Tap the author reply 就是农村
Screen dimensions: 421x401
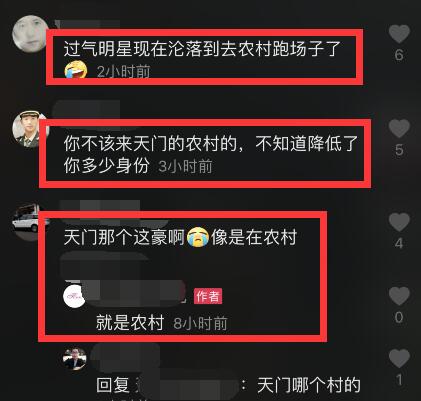(130, 323)
